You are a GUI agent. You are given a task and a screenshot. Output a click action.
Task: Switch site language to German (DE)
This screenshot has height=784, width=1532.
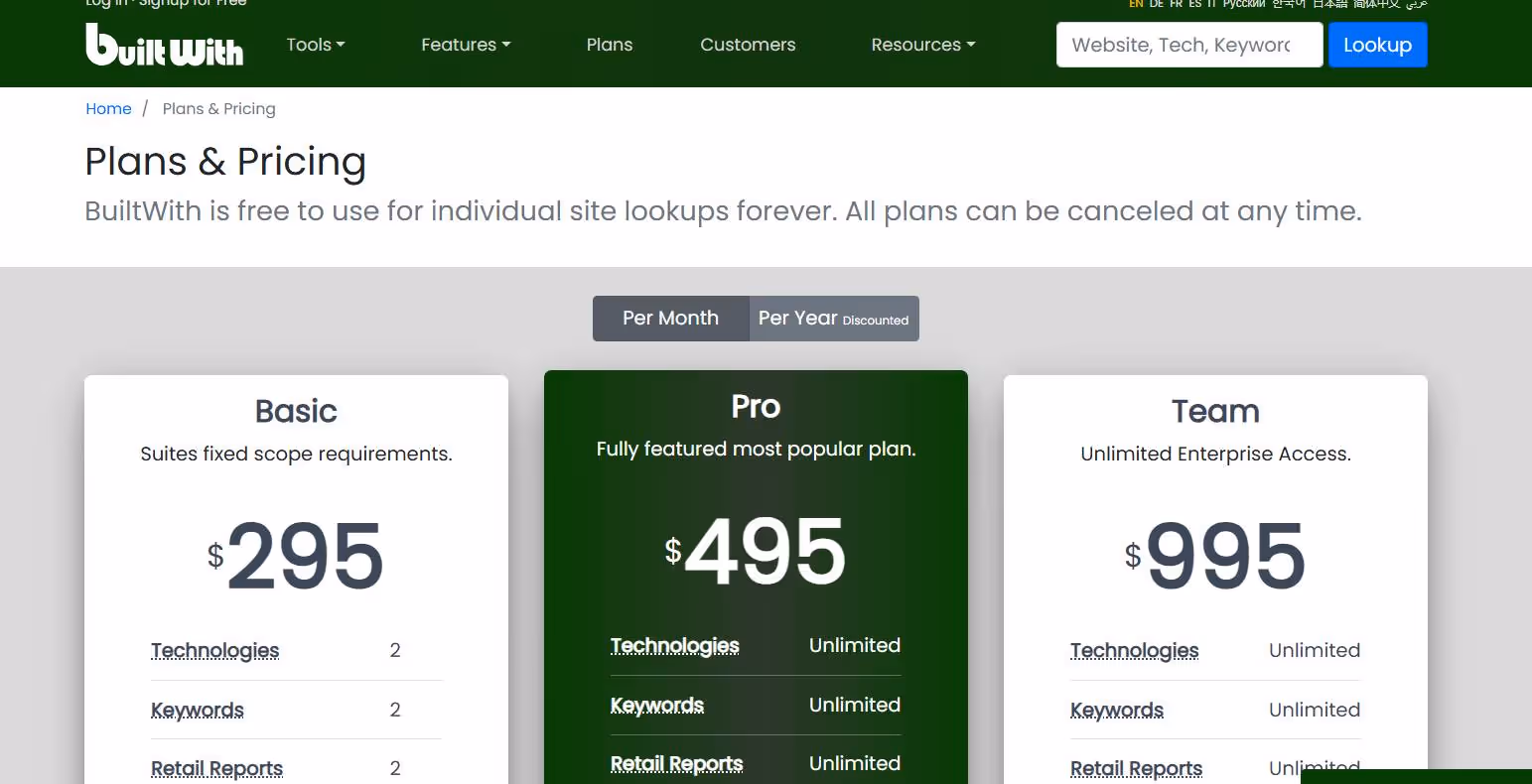click(1156, 4)
